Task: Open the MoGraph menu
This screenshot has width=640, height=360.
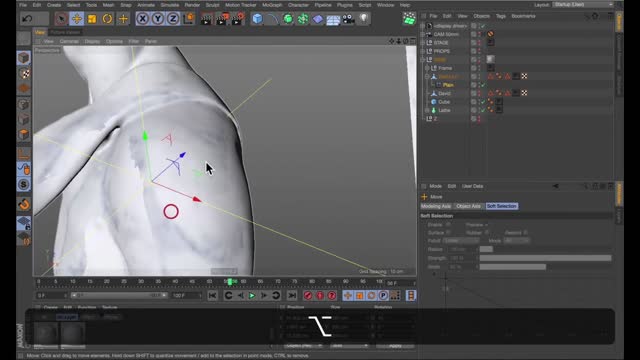Action: pyautogui.click(x=272, y=5)
